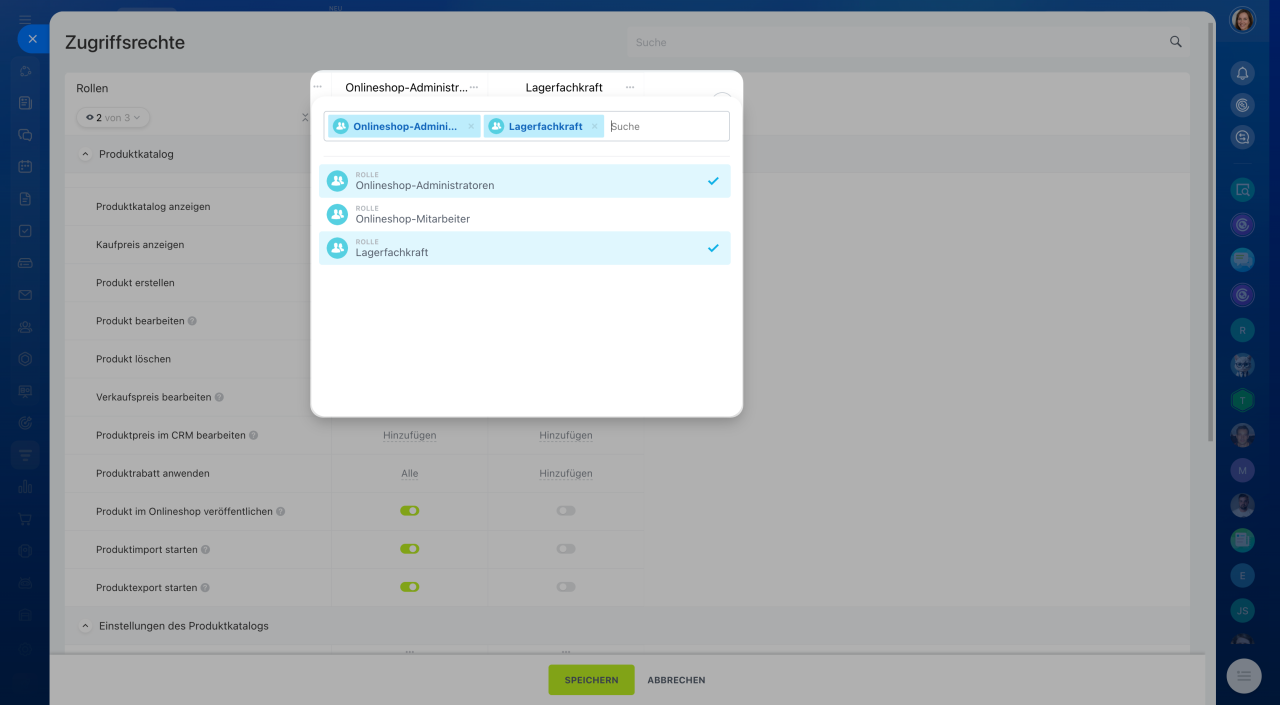The width and height of the screenshot is (1280, 705).
Task: Open the round menu button at bottom right
Action: (x=1244, y=676)
